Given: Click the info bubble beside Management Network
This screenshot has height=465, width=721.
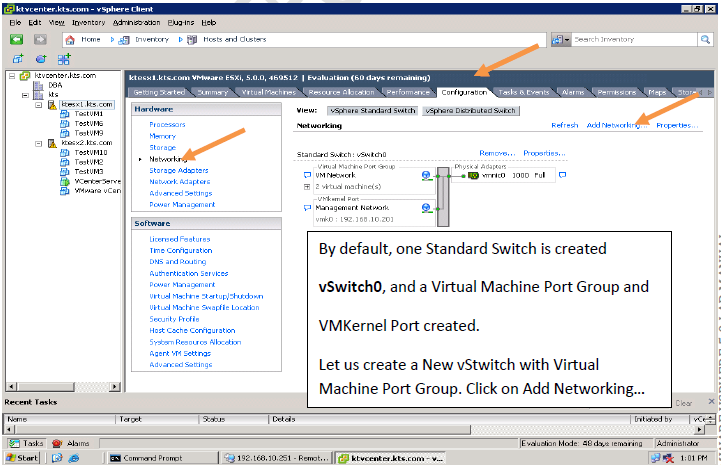Looking at the screenshot, I should [x=307, y=208].
